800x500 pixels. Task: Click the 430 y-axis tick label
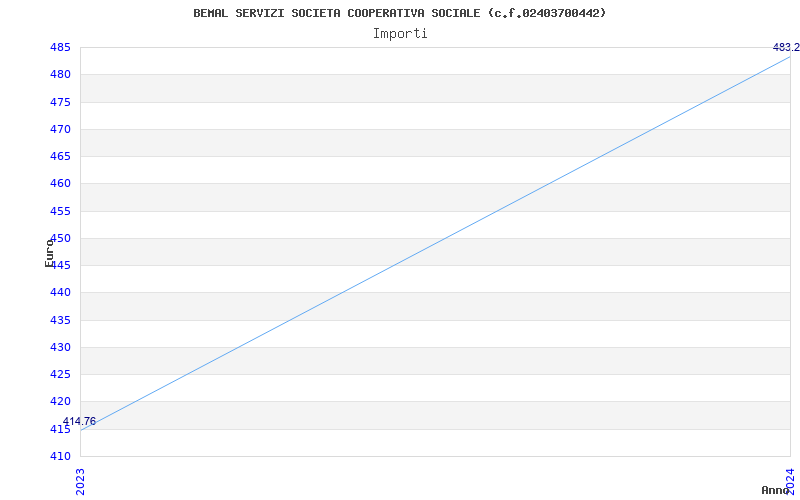[60, 347]
